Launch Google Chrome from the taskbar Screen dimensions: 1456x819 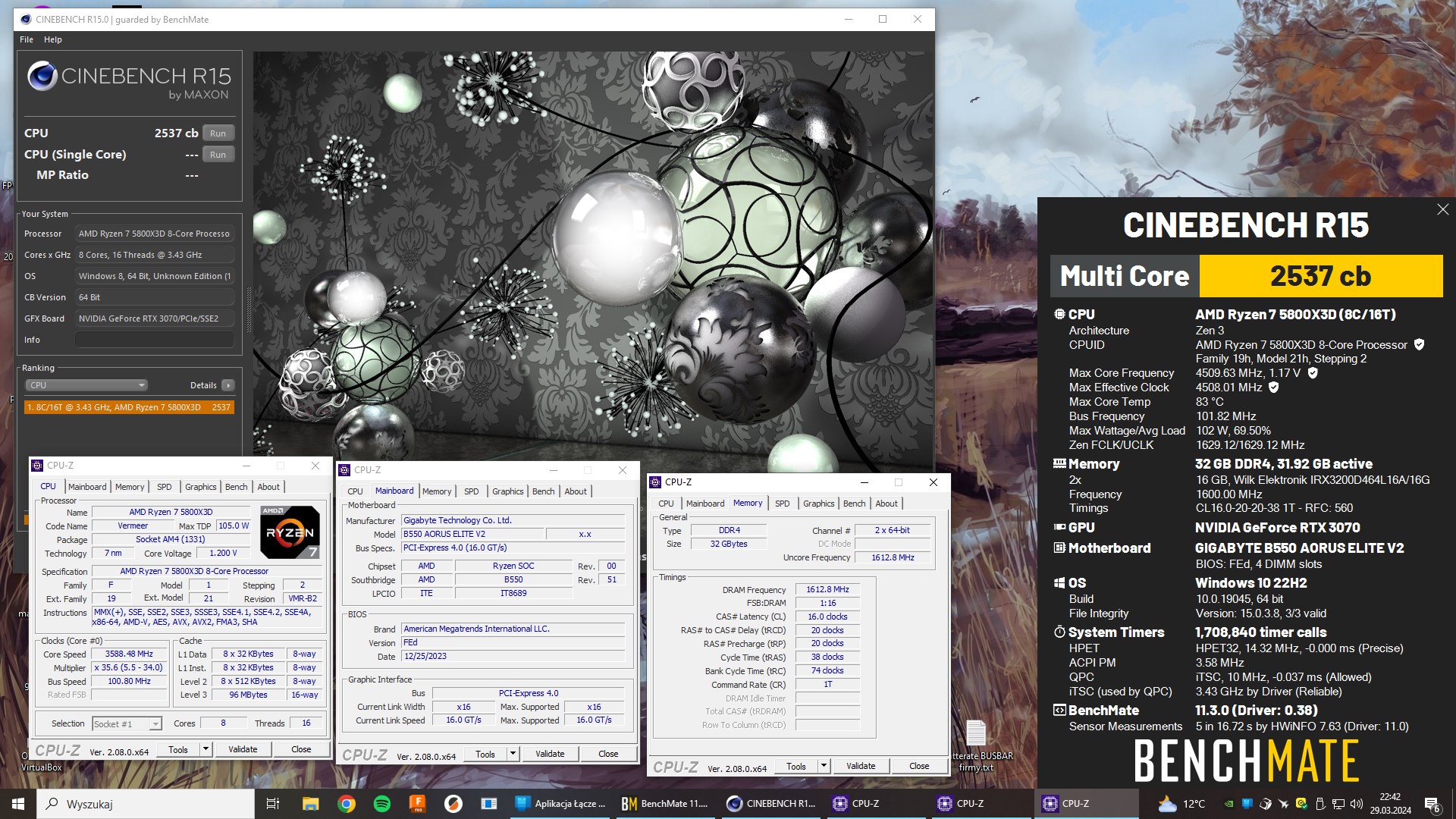point(346,804)
